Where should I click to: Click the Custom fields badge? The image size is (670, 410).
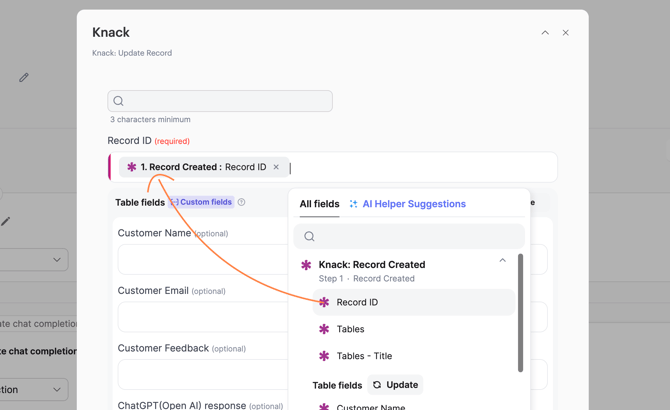point(201,202)
